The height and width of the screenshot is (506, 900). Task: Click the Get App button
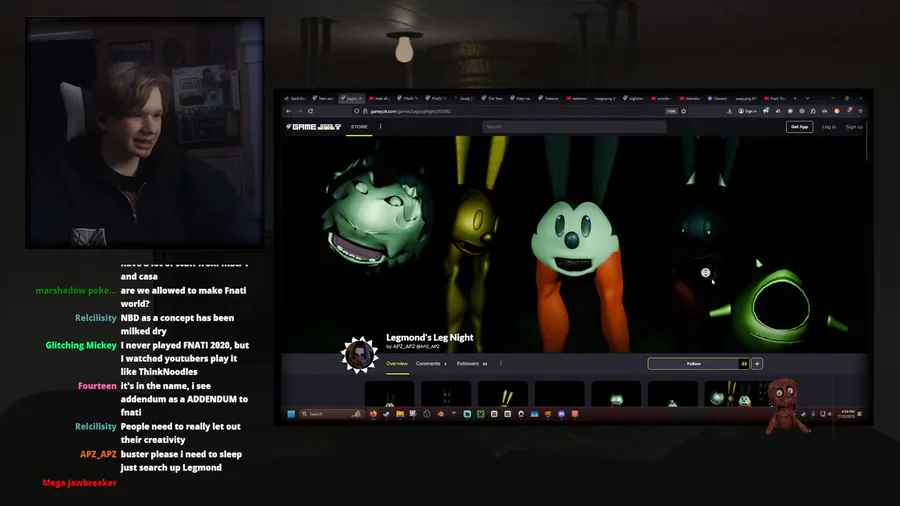[x=800, y=127]
